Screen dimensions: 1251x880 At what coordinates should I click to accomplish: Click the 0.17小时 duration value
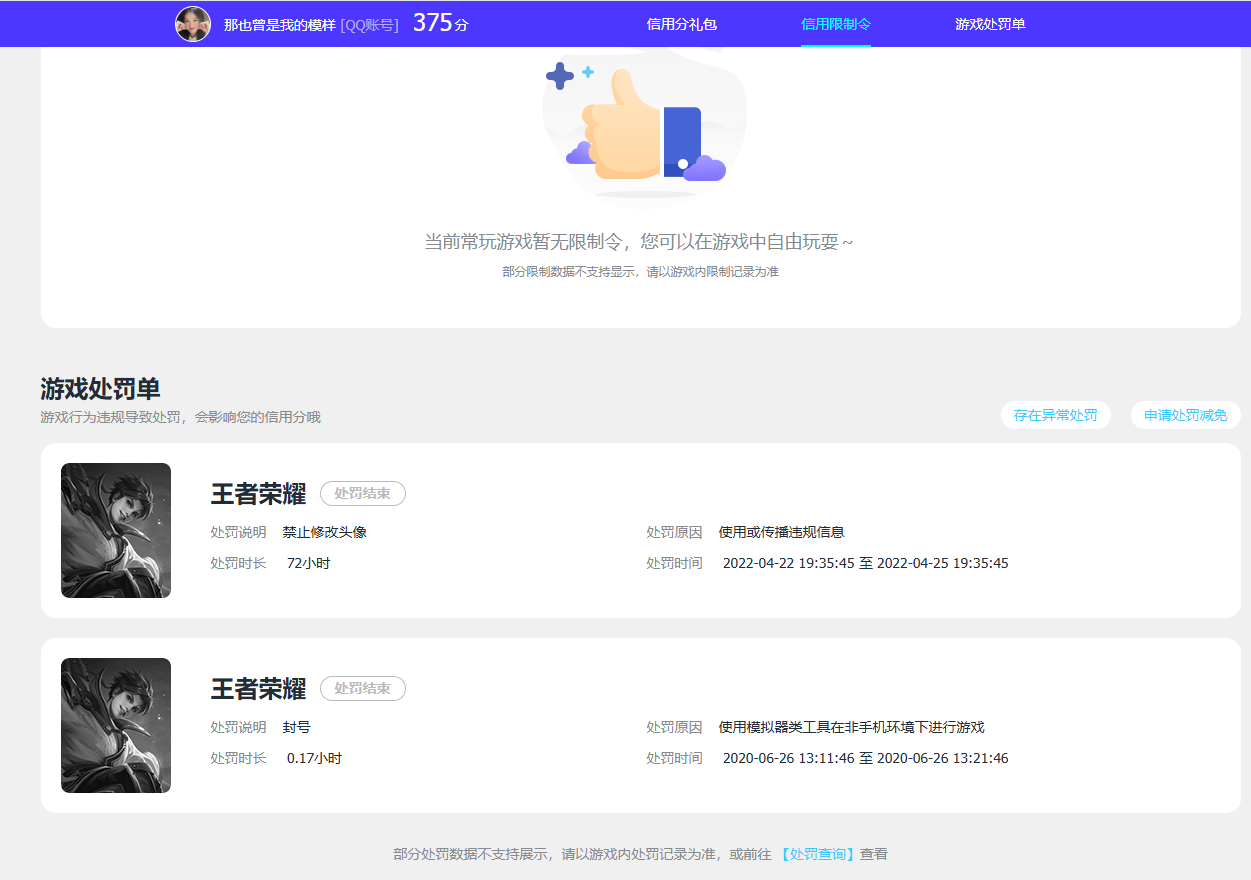coord(314,758)
